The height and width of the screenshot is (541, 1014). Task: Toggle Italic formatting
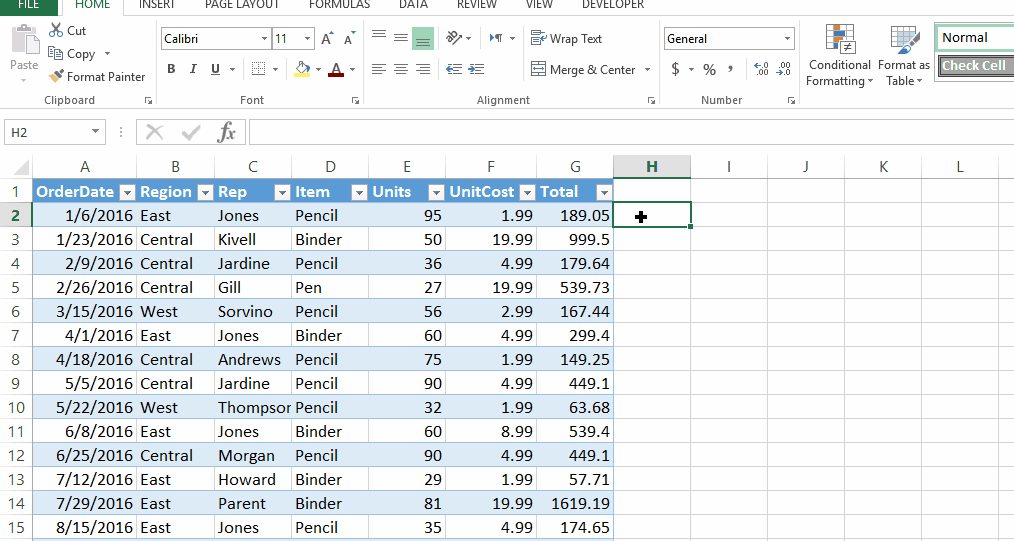(x=193, y=69)
